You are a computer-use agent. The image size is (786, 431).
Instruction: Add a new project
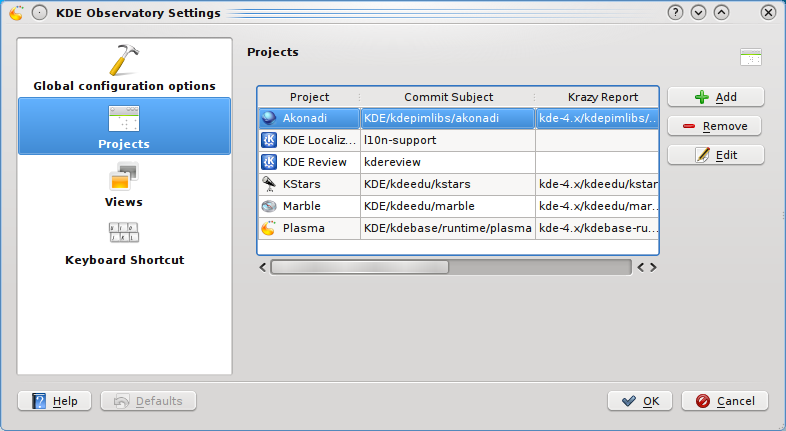tap(715, 97)
